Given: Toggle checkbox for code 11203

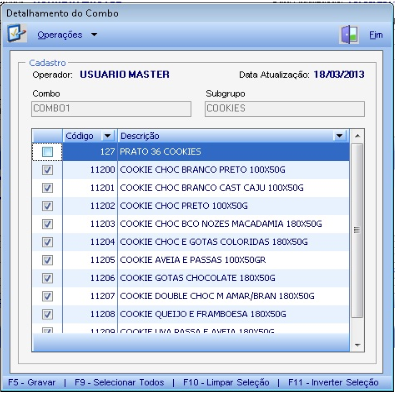Looking at the screenshot, I should (47, 224).
